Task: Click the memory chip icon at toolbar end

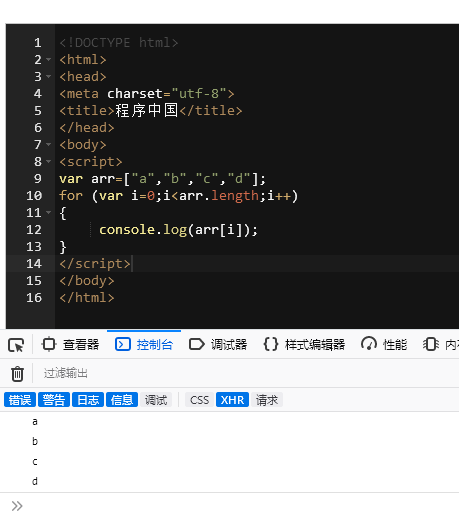Action: (x=431, y=344)
